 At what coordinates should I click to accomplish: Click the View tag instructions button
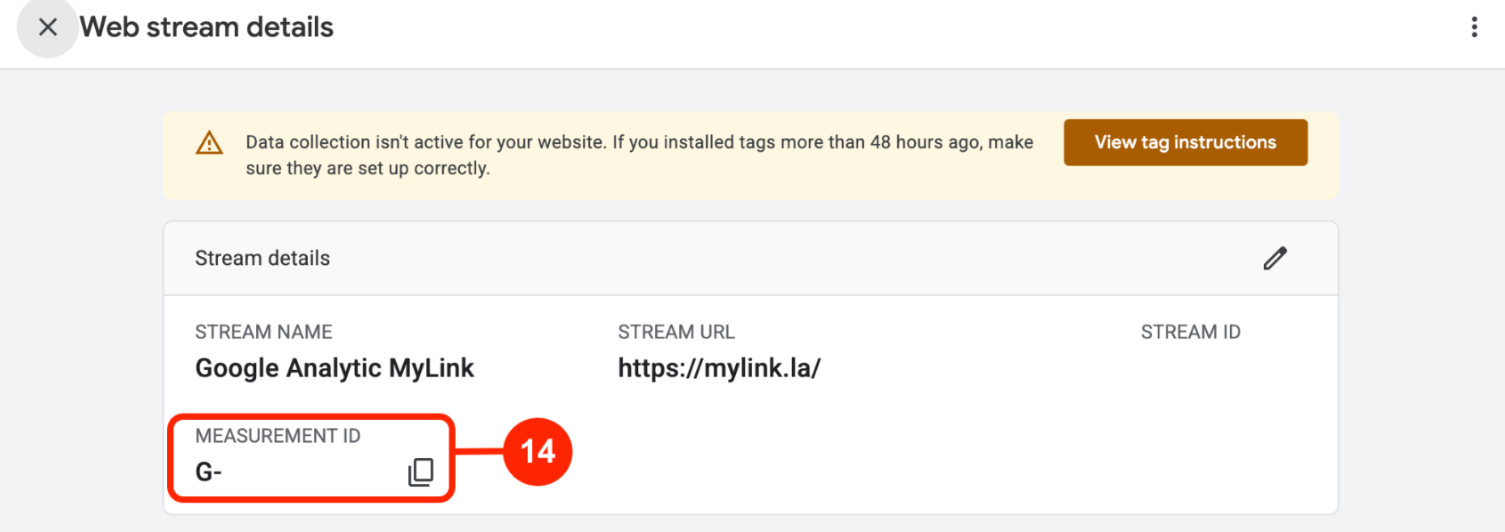click(1185, 142)
